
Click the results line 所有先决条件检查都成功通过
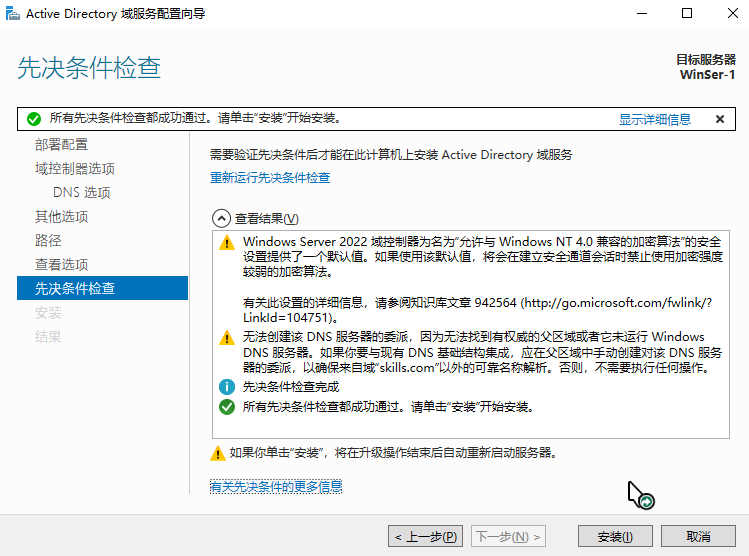coord(388,407)
